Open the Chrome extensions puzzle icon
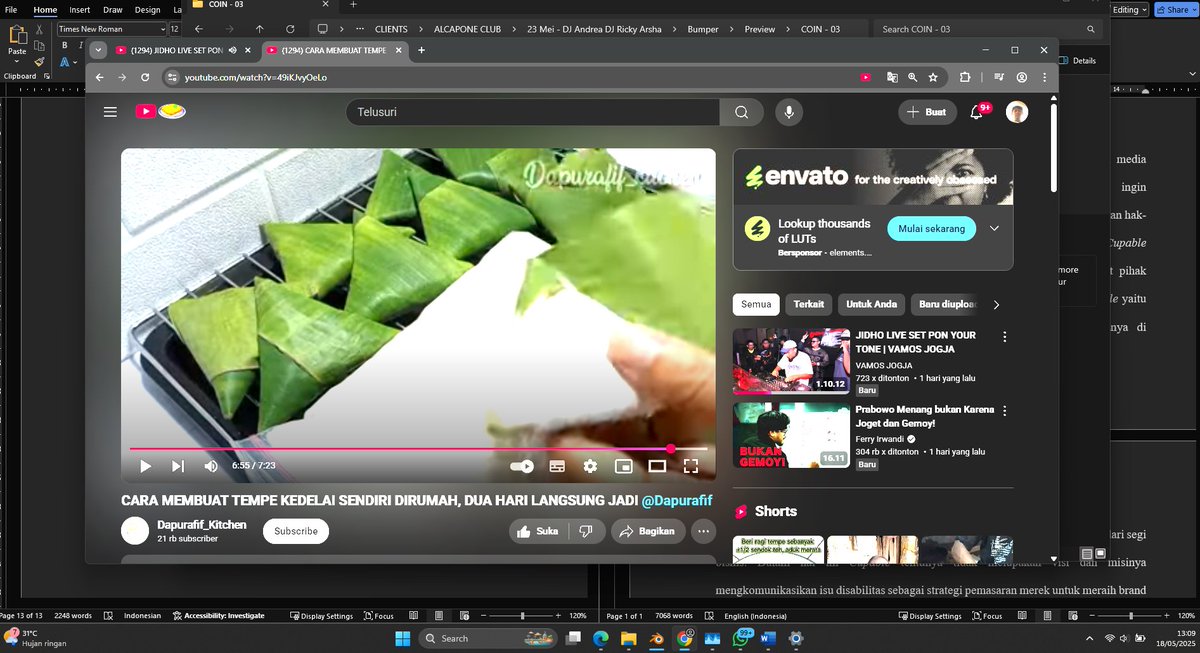The image size is (1200, 653). [965, 77]
